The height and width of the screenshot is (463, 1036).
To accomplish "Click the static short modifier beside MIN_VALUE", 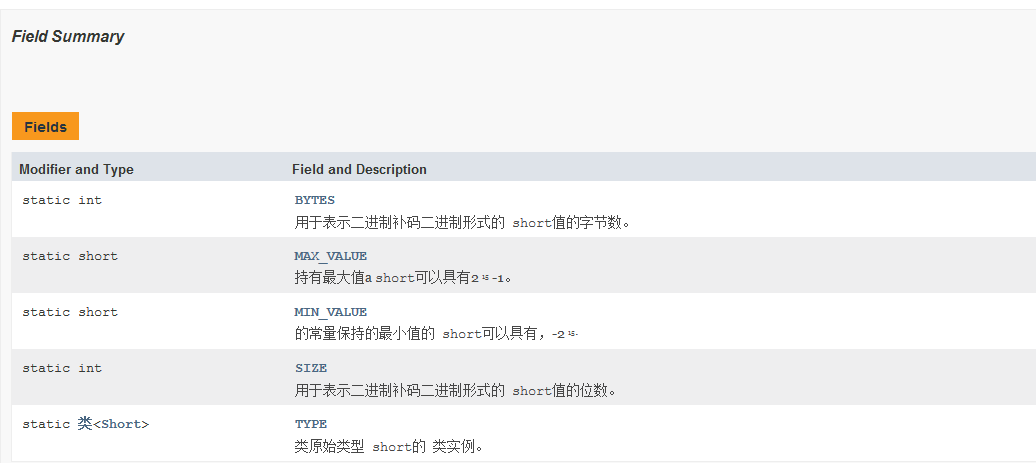I will coord(70,312).
